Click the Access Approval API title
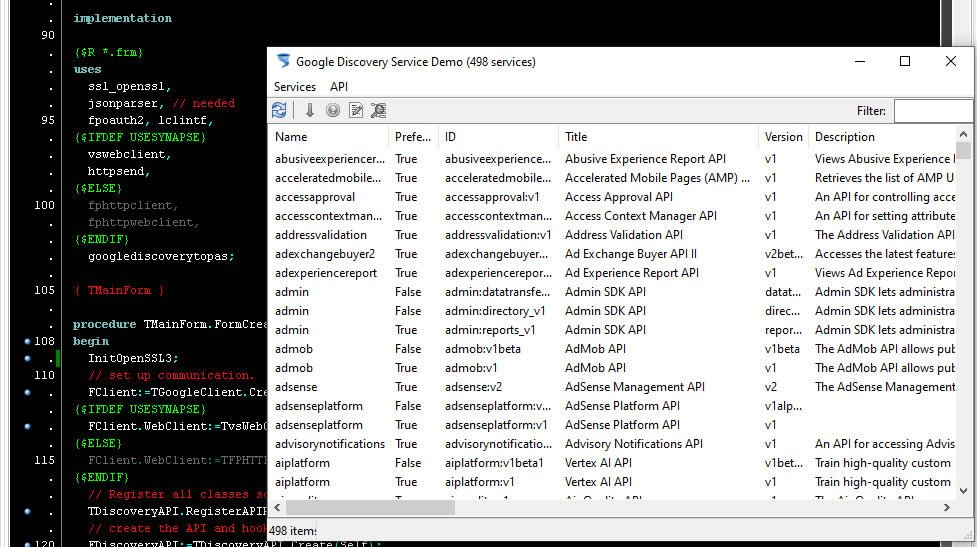Viewport: 977px width, 547px height. [619, 197]
